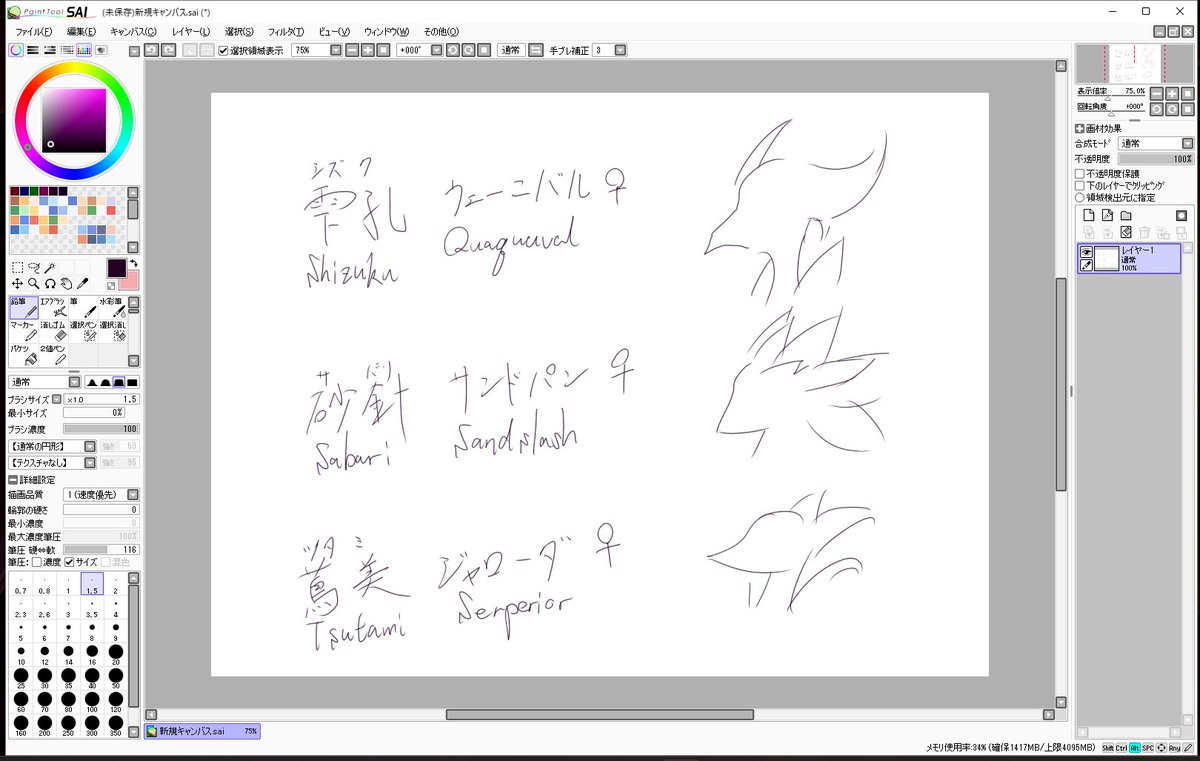Add a layer mask
The image size is (1200, 761).
pyautogui.click(x=1181, y=215)
